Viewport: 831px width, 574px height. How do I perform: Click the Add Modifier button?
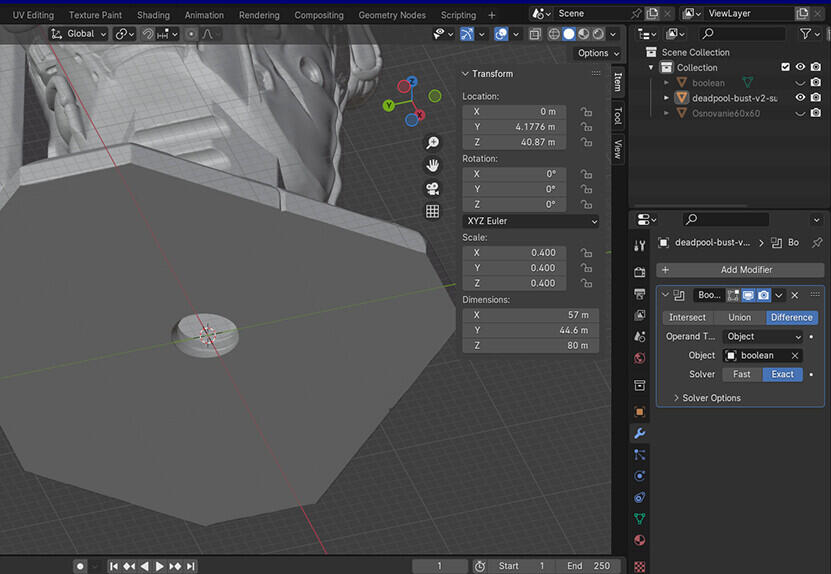click(x=740, y=270)
